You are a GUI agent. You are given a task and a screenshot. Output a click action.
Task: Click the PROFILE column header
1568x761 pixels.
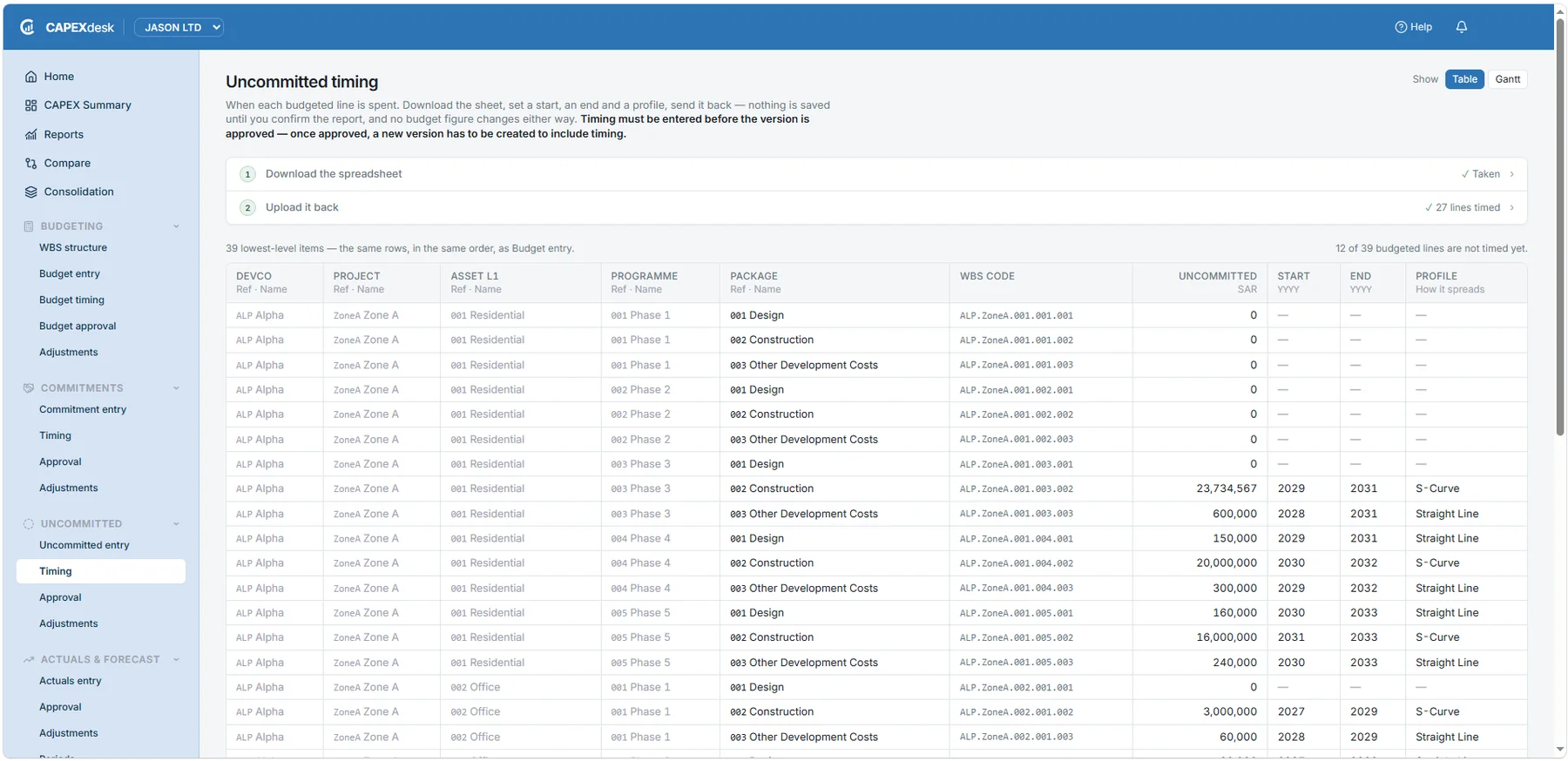(x=1436, y=277)
